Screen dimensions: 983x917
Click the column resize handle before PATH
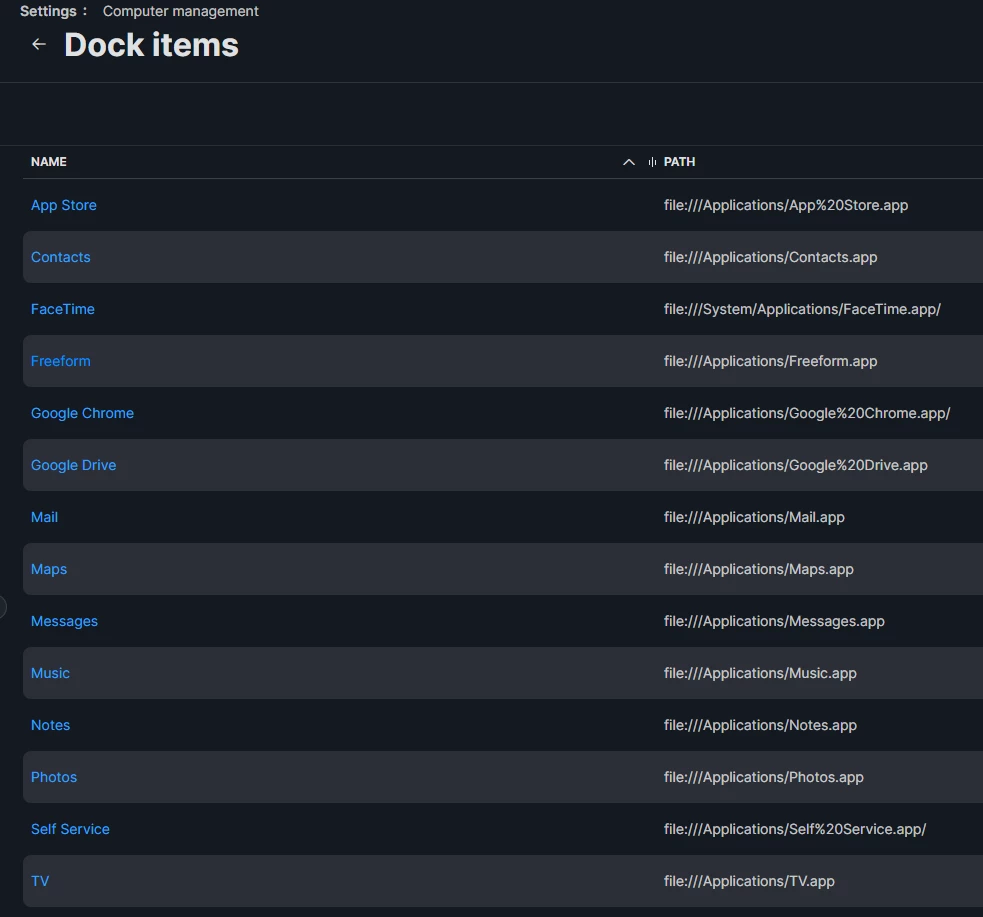coord(652,162)
